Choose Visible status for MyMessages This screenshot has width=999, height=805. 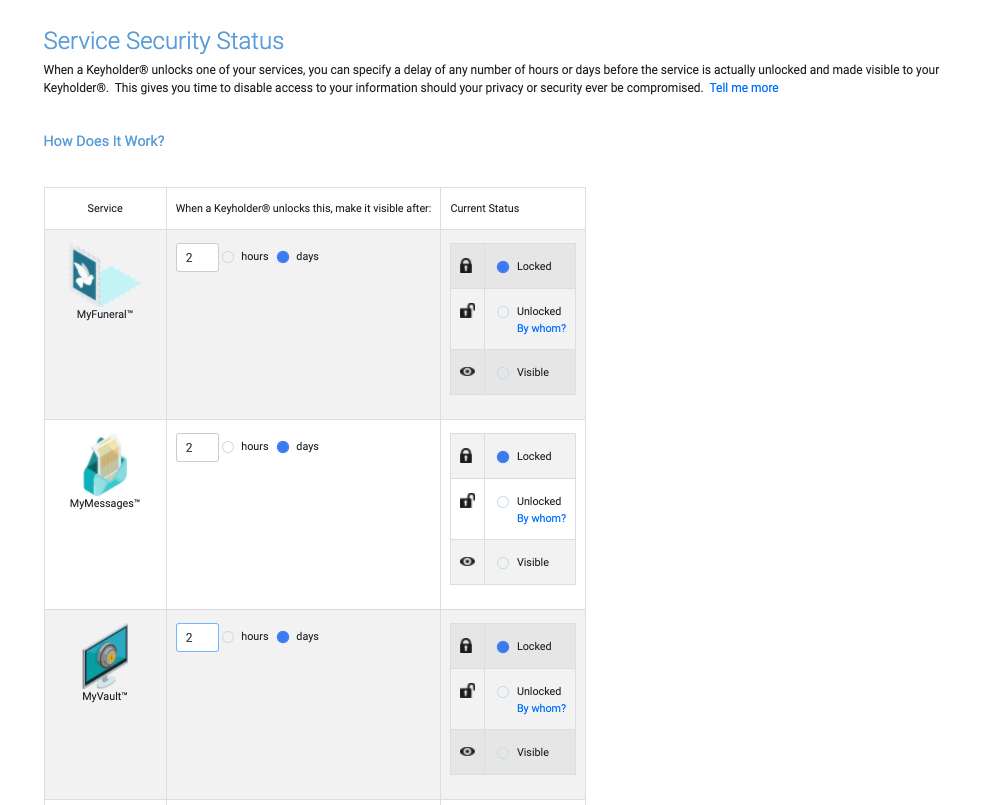pyautogui.click(x=503, y=562)
